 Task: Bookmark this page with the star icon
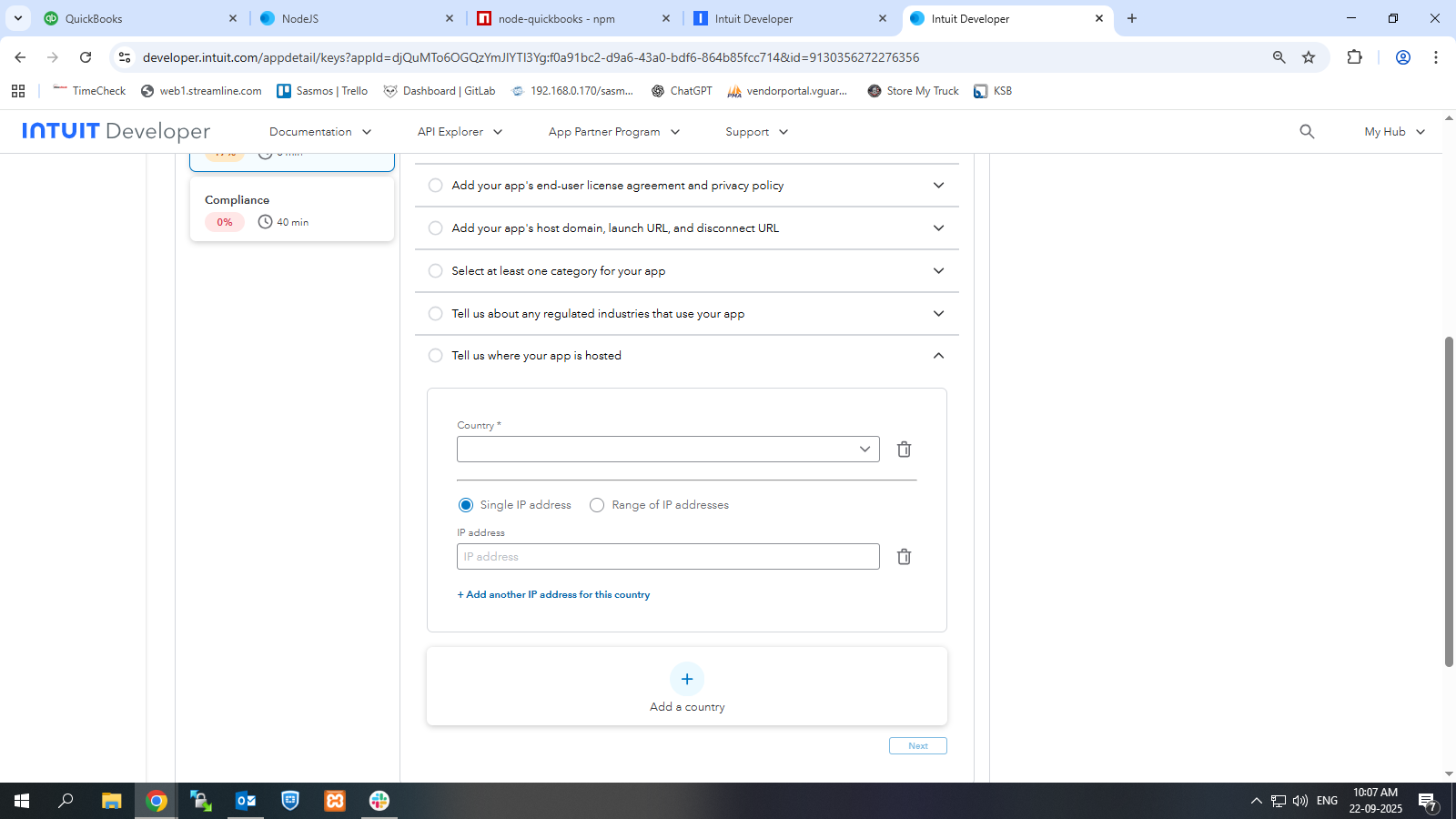1309,57
